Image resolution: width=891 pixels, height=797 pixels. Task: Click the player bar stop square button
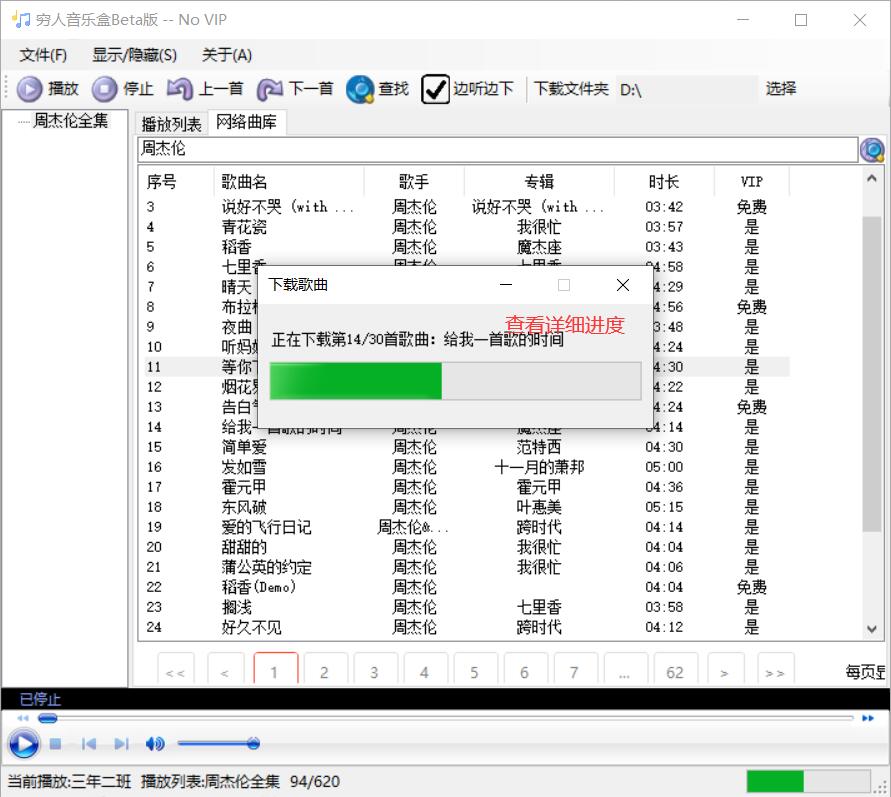[x=55, y=744]
